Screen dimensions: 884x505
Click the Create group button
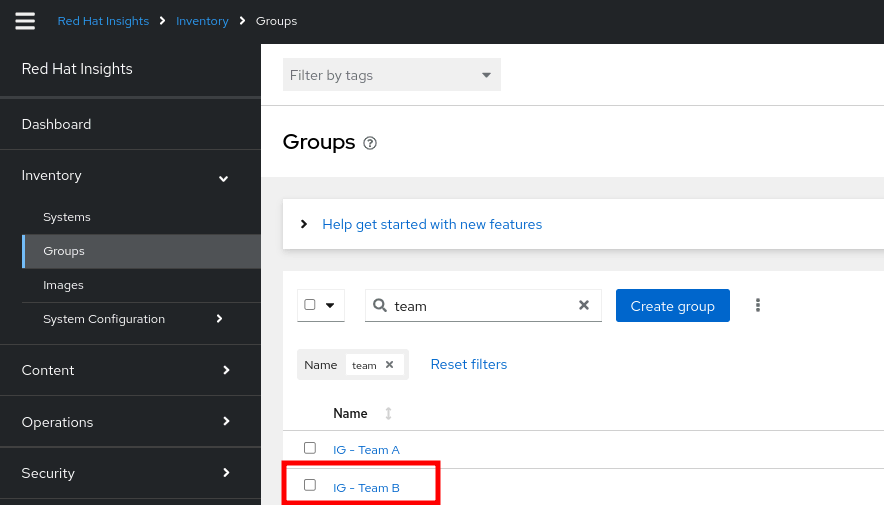pyautogui.click(x=672, y=306)
